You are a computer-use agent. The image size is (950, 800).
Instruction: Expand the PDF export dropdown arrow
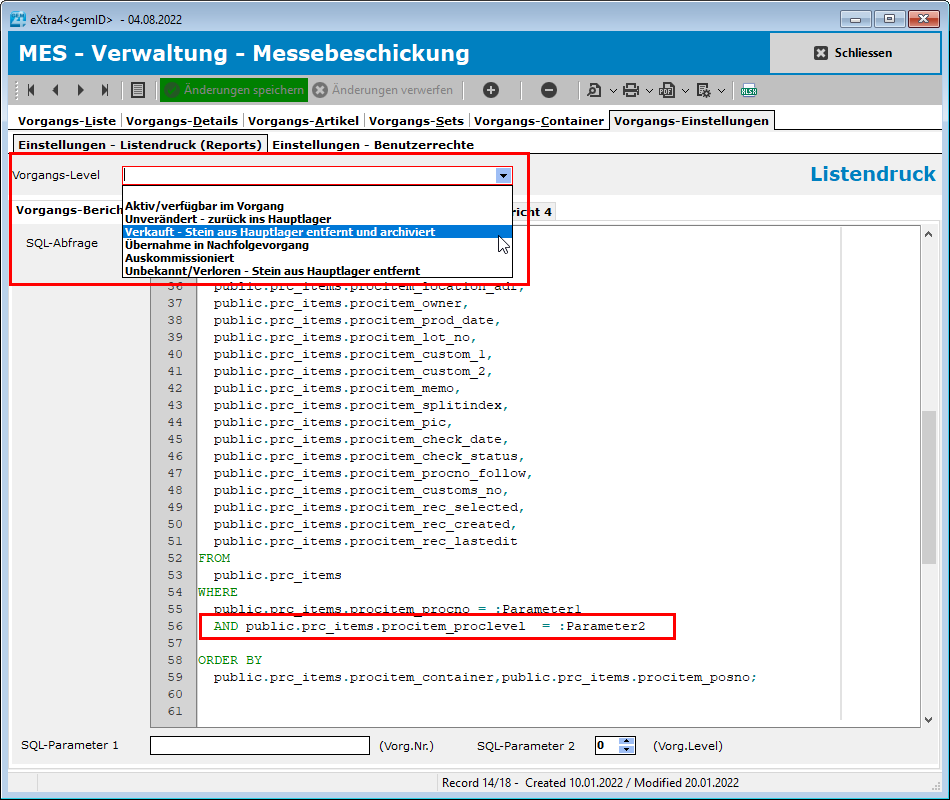tap(684, 90)
